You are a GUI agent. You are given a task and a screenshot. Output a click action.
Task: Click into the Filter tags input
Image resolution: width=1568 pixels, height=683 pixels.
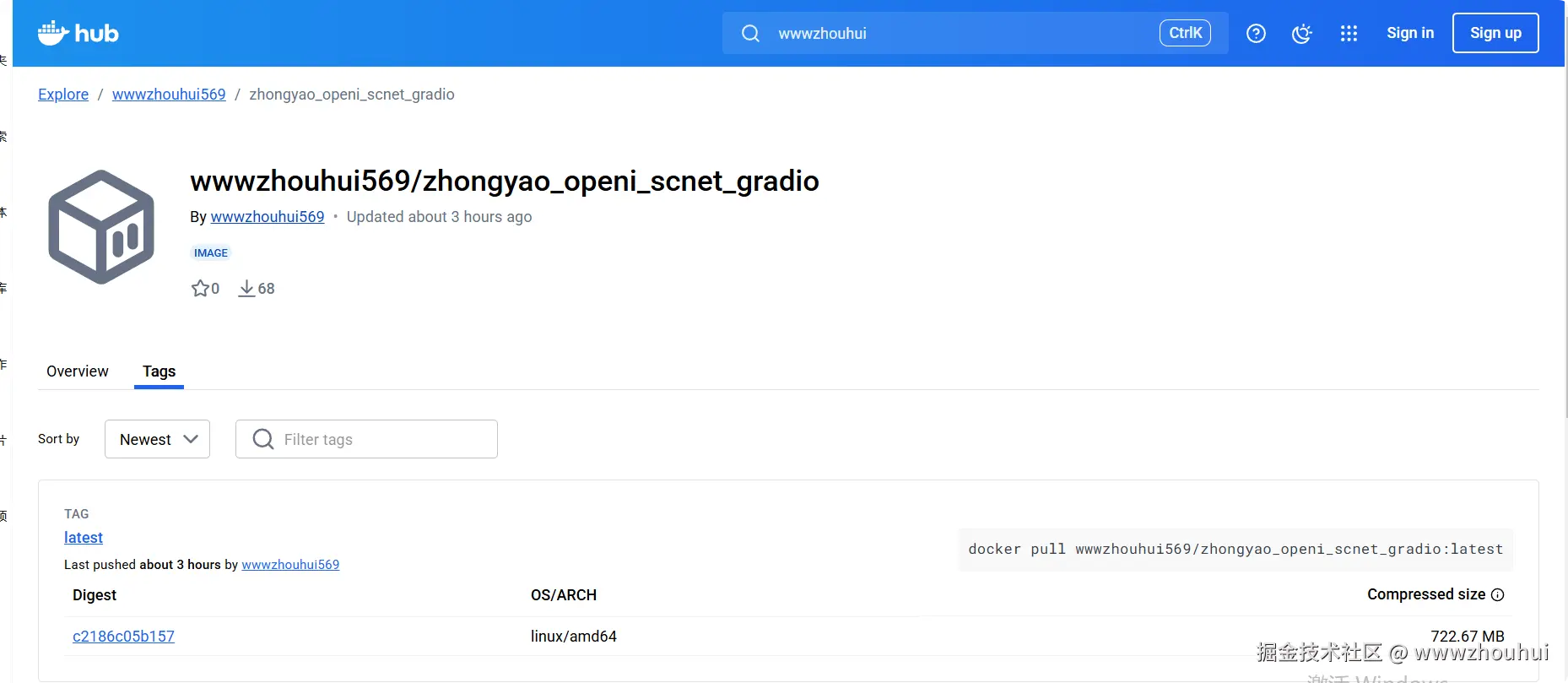pos(366,439)
